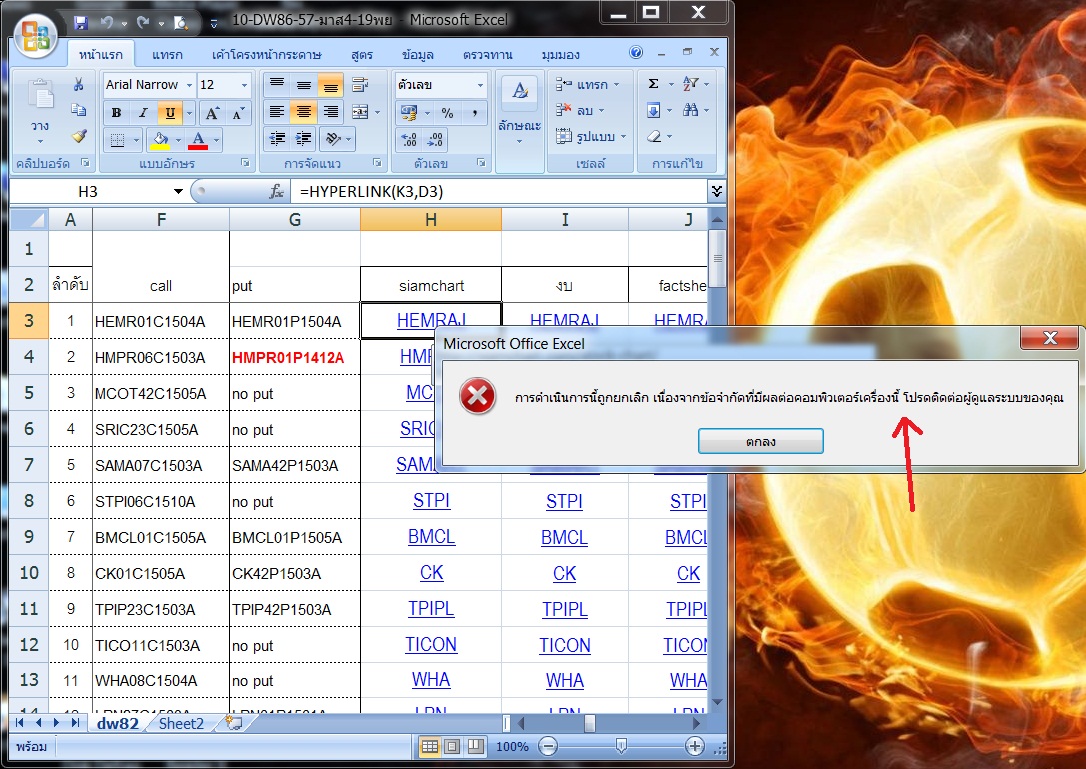This screenshot has height=769, width=1086.
Task: Open Find & Select binoculars icon
Action: coord(690,109)
